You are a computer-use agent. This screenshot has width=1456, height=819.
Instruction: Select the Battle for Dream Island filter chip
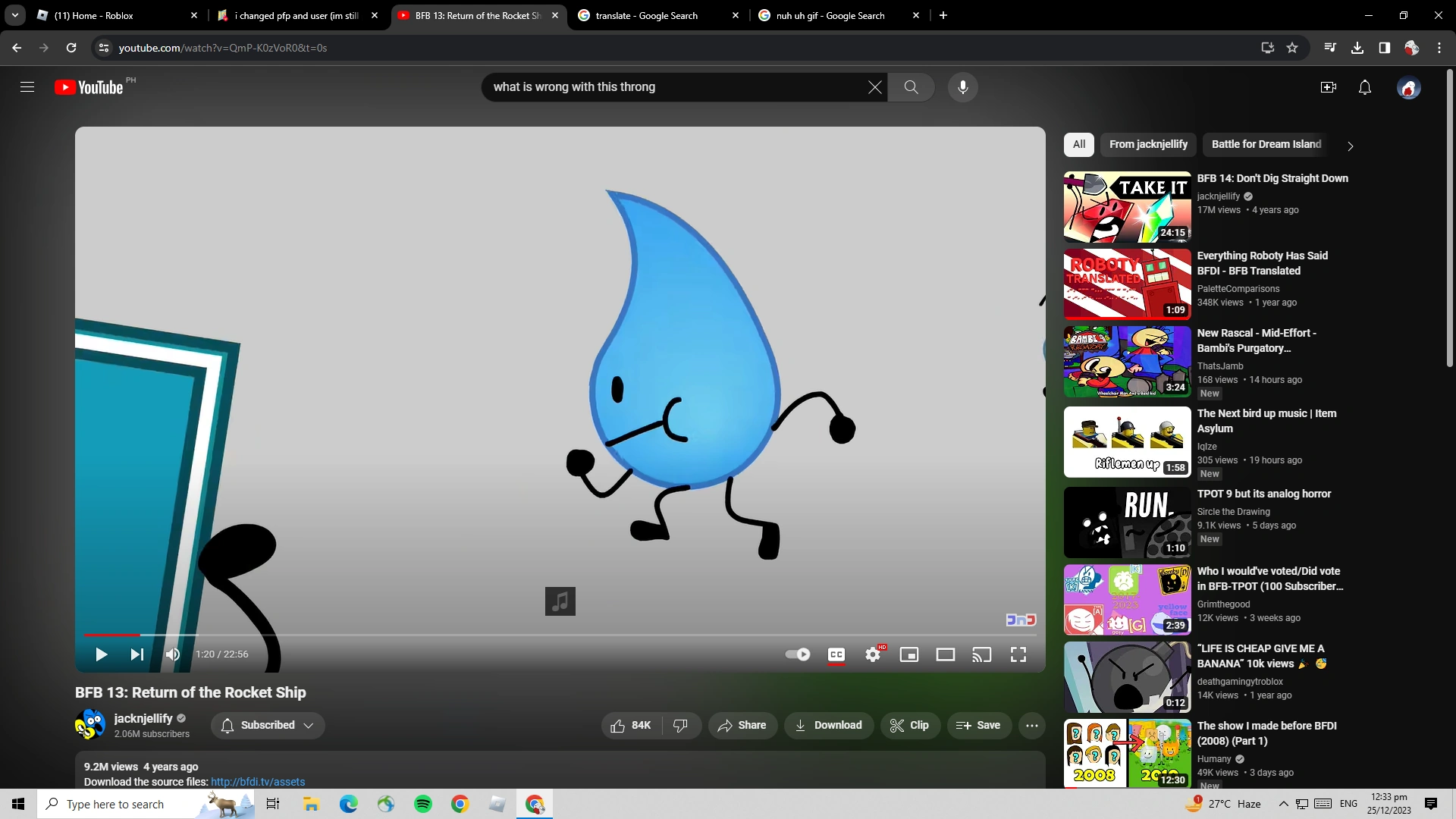[1265, 144]
